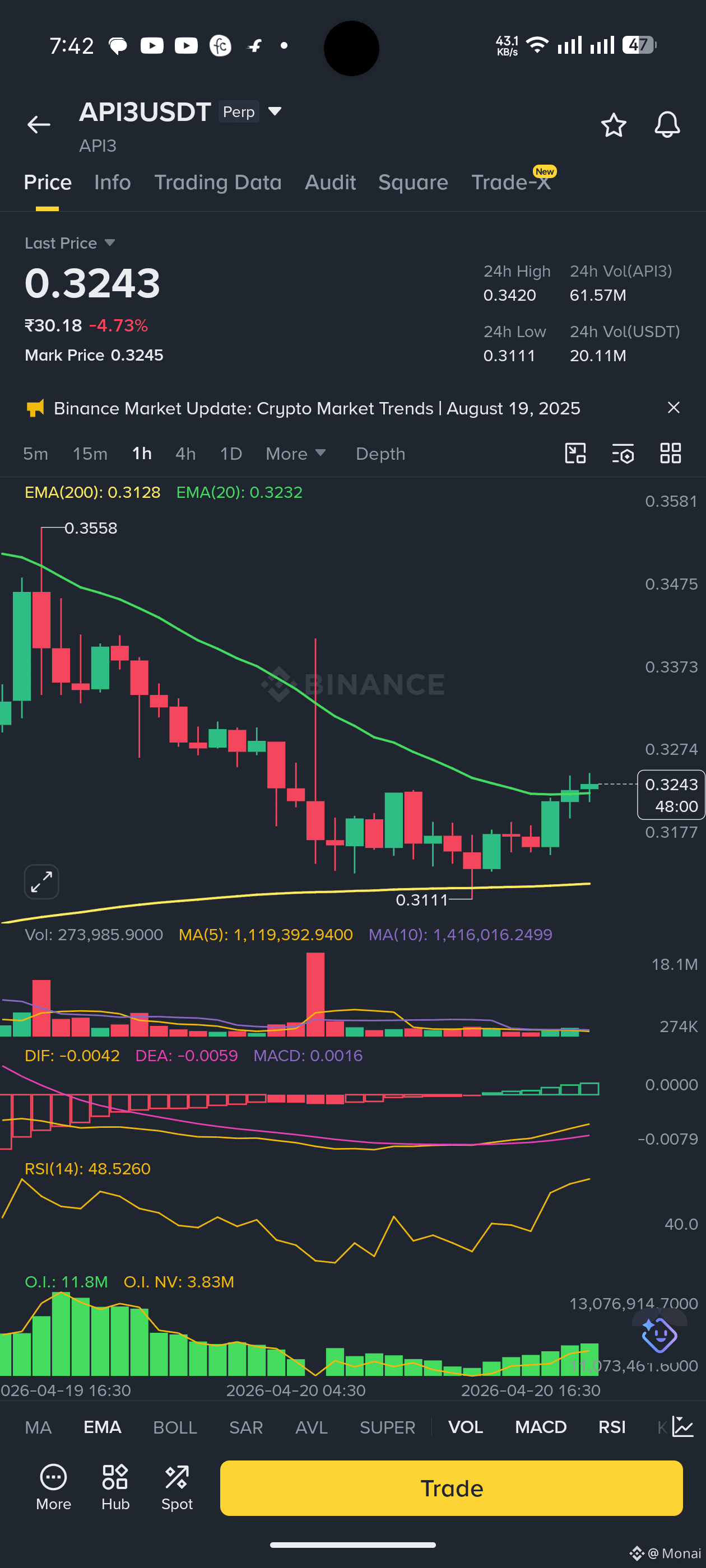Tap the back arrow icon

38,125
